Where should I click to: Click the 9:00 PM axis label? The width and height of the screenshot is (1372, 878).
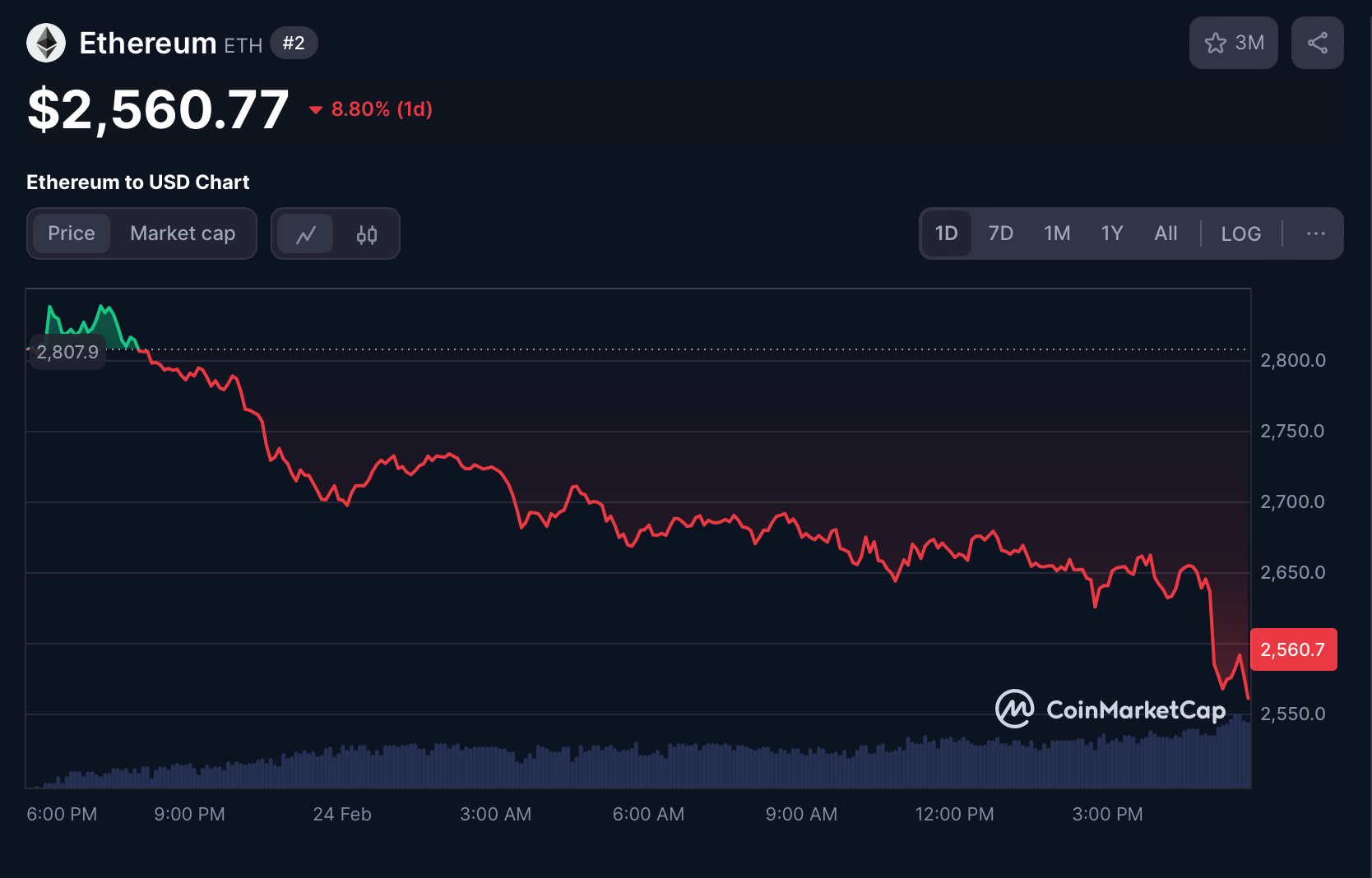189,814
